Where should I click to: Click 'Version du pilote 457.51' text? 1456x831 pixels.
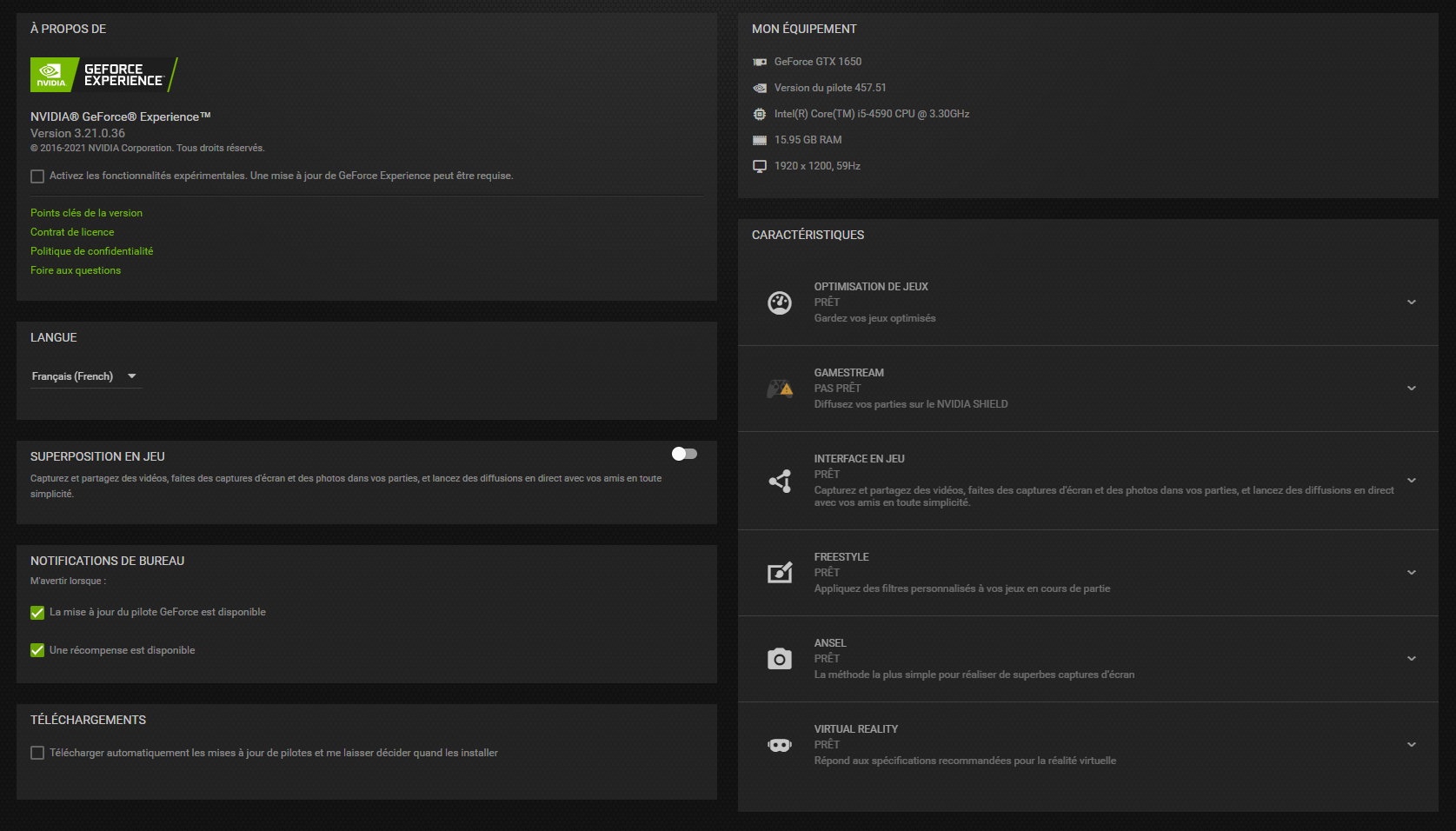coord(830,88)
